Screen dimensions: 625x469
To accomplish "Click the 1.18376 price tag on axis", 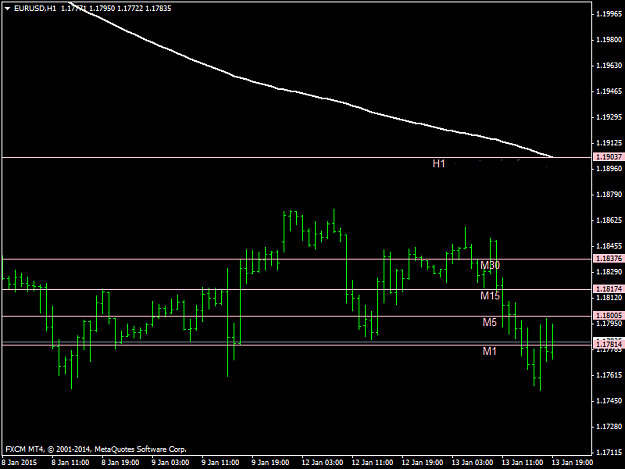I will (609, 259).
